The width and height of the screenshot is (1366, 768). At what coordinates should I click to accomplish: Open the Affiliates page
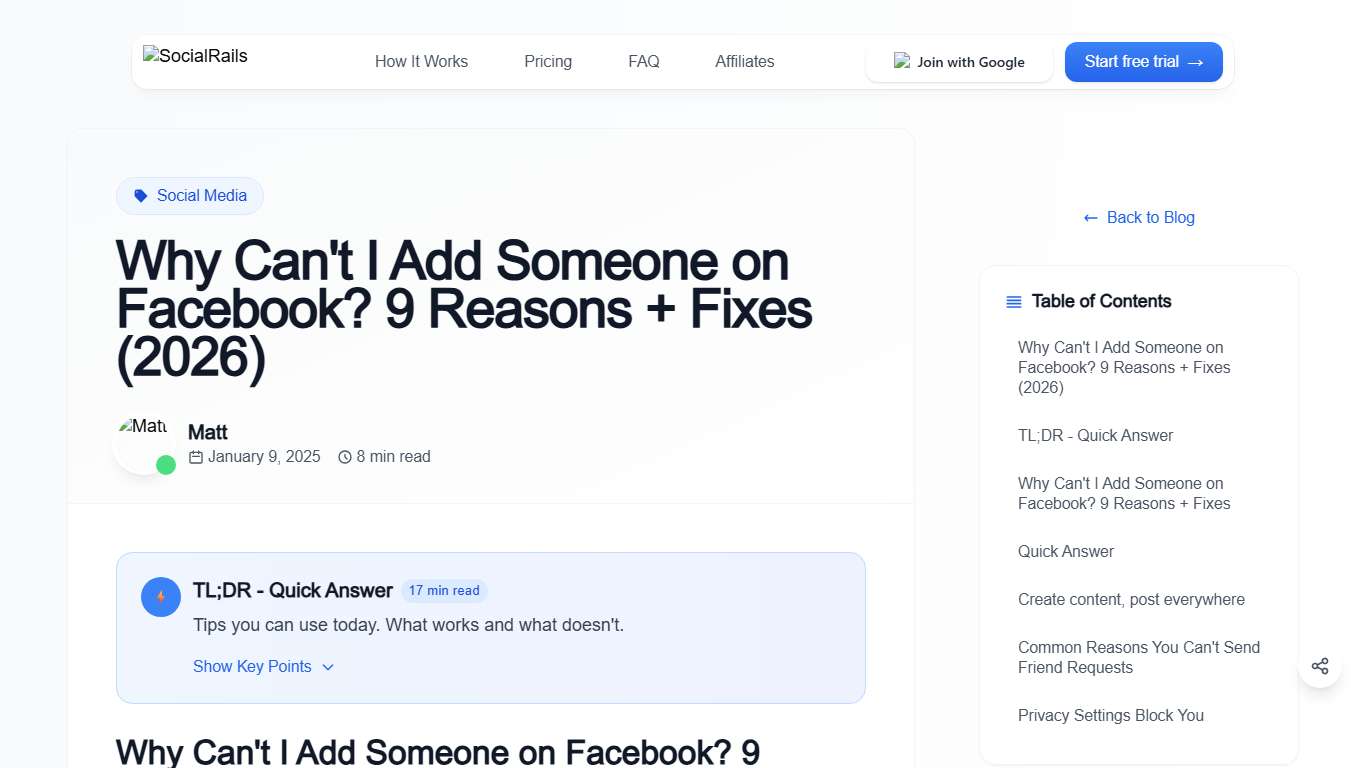coord(744,61)
